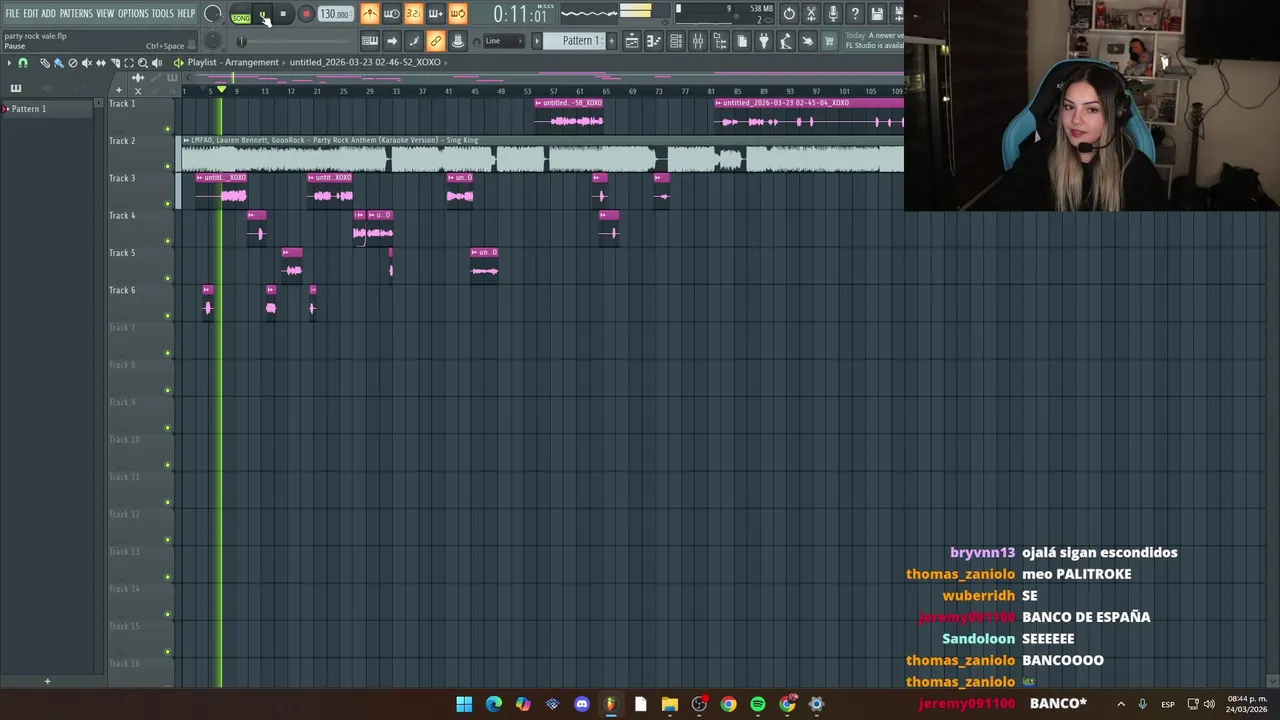Open the VIEW menu

105,14
